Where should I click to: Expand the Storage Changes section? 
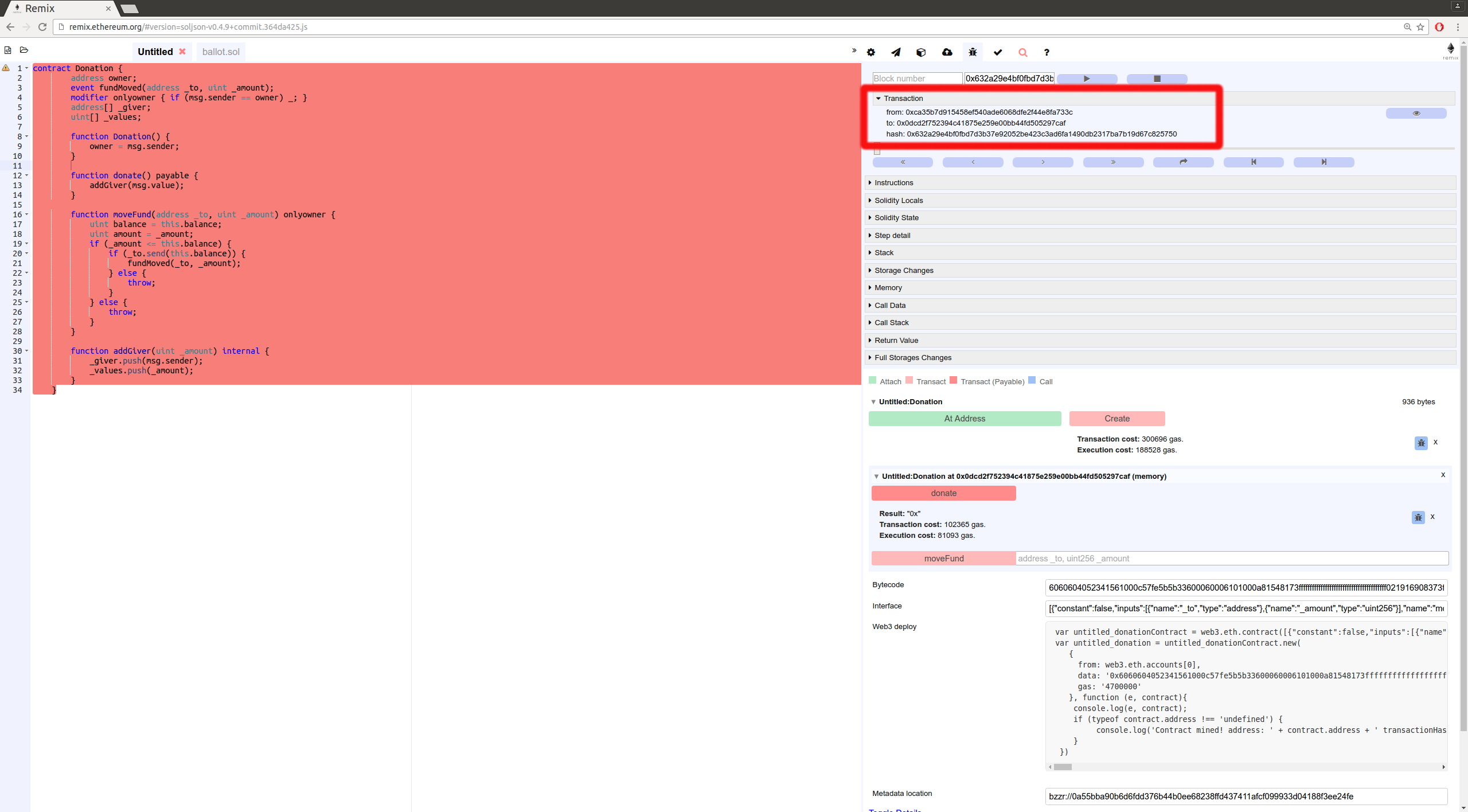click(903, 270)
